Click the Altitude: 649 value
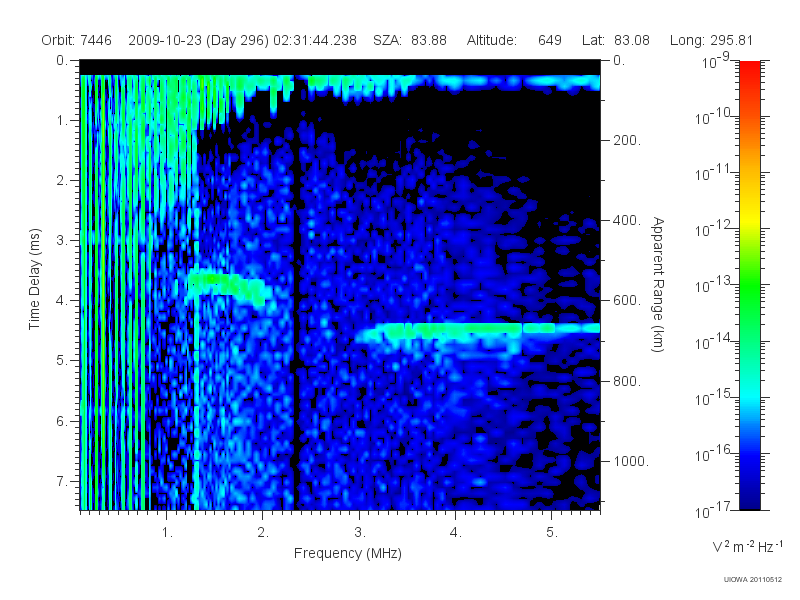This screenshot has height=600, width=800. 514,40
